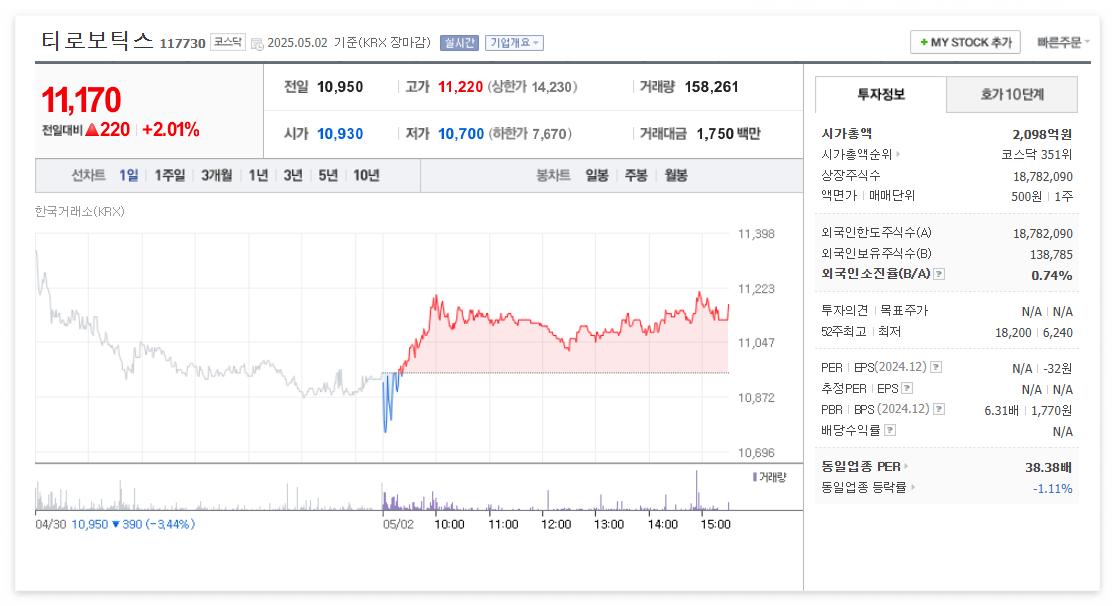Click the PER|EPS(2024.12) question mark icon
Image resolution: width=1115 pixels, height=606 pixels.
(x=936, y=367)
